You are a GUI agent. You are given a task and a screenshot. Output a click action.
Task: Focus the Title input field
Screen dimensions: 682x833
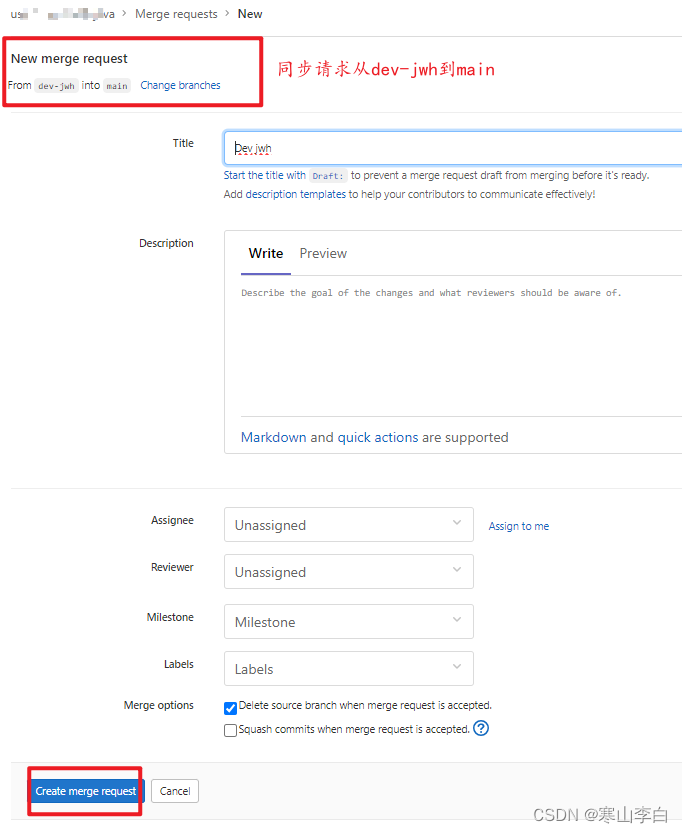tap(453, 148)
